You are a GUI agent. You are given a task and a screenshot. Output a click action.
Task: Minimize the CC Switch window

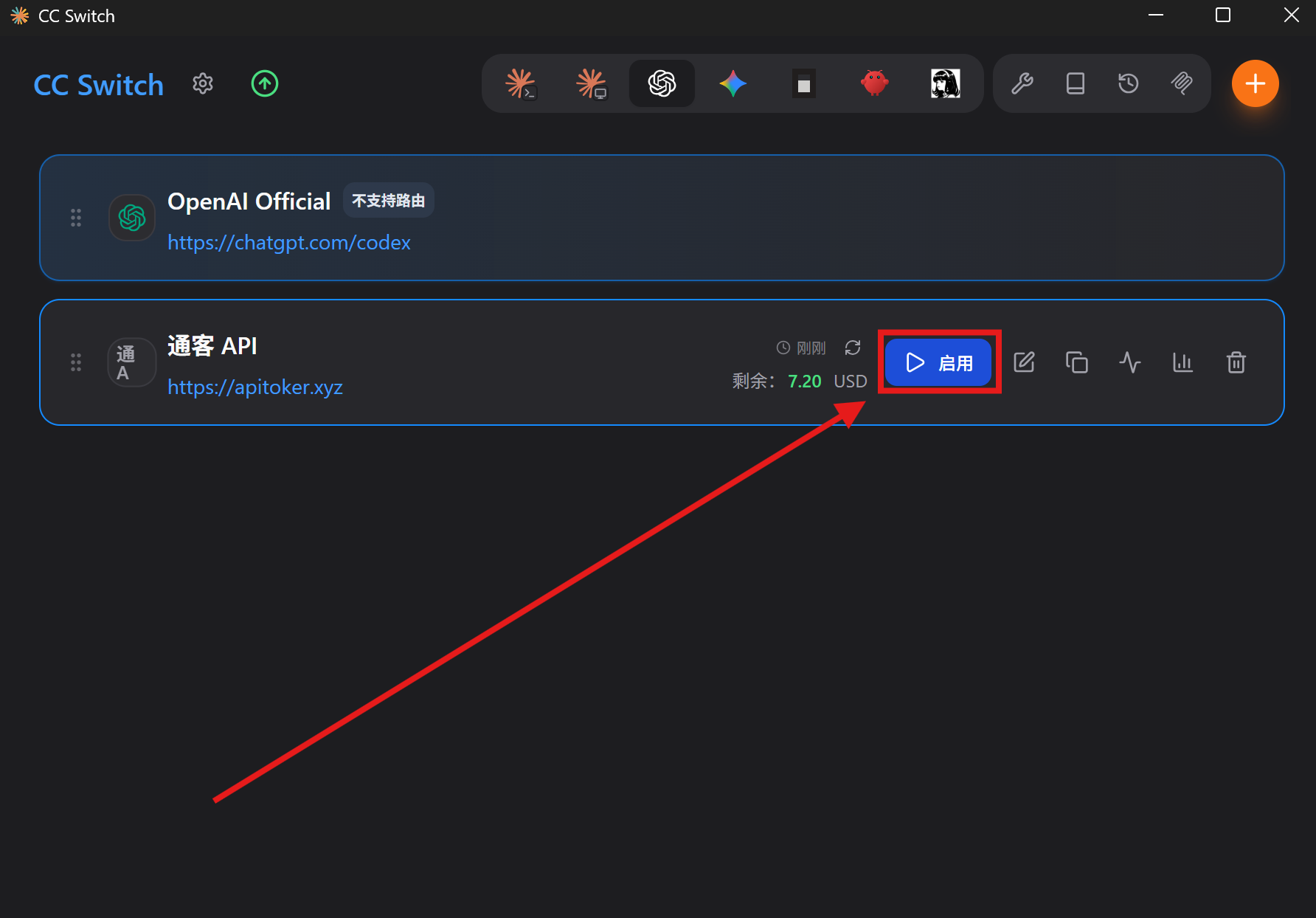(1156, 15)
